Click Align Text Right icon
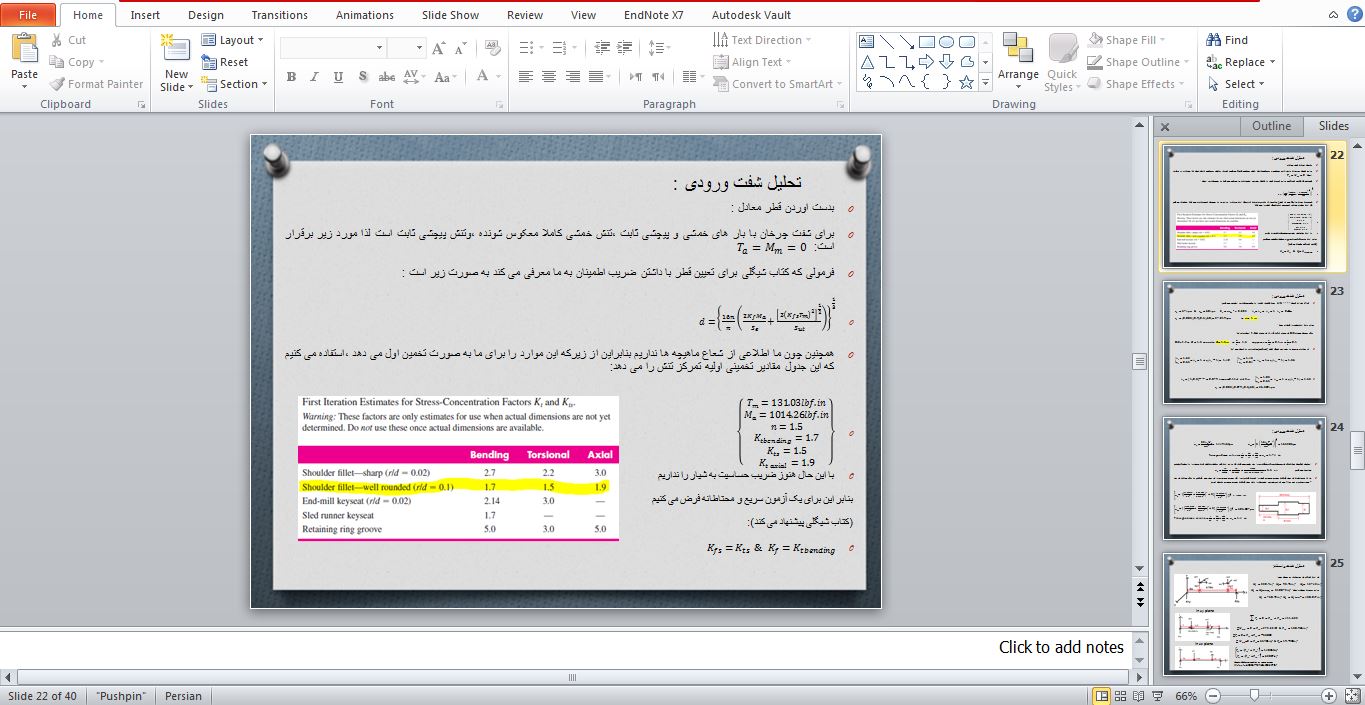 [572, 76]
